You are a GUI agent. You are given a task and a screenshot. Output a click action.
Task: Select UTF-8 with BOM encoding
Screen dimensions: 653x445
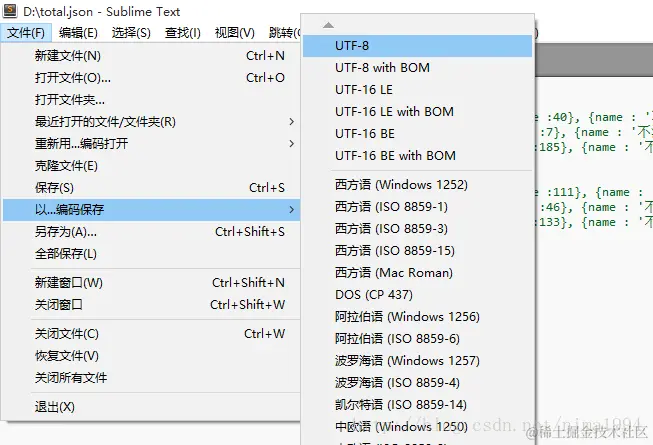417,67
